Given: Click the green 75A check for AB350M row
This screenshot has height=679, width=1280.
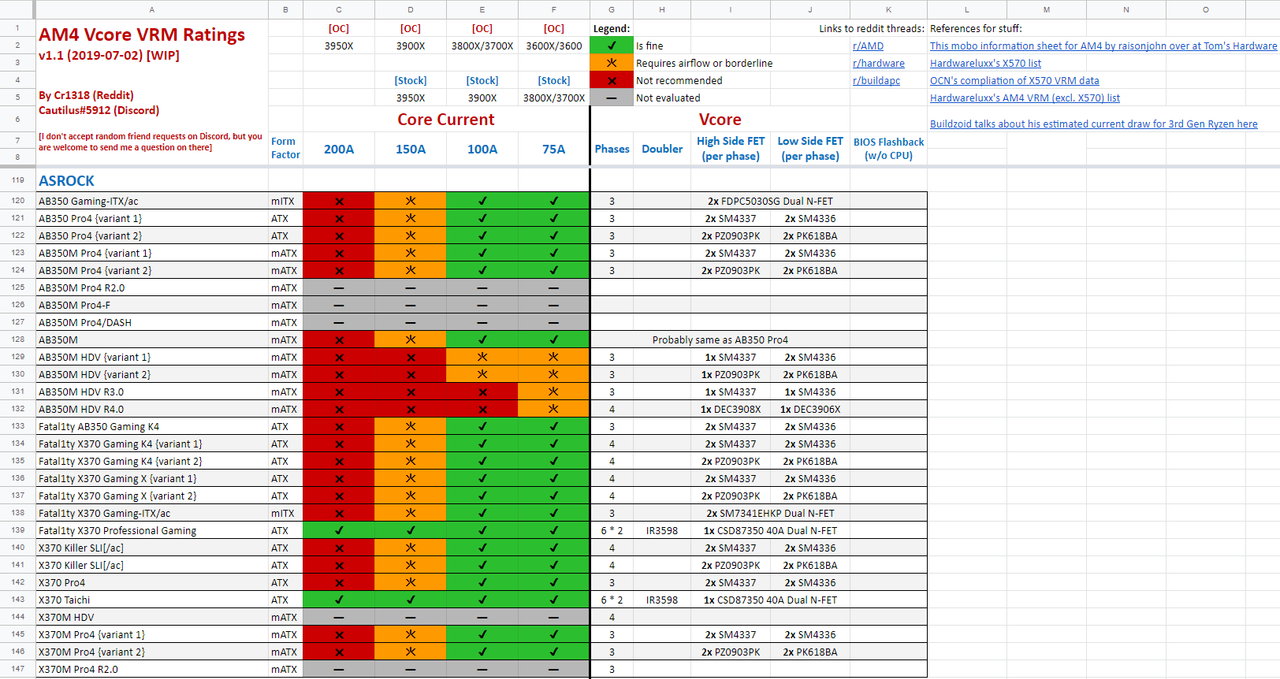Looking at the screenshot, I should 554,340.
